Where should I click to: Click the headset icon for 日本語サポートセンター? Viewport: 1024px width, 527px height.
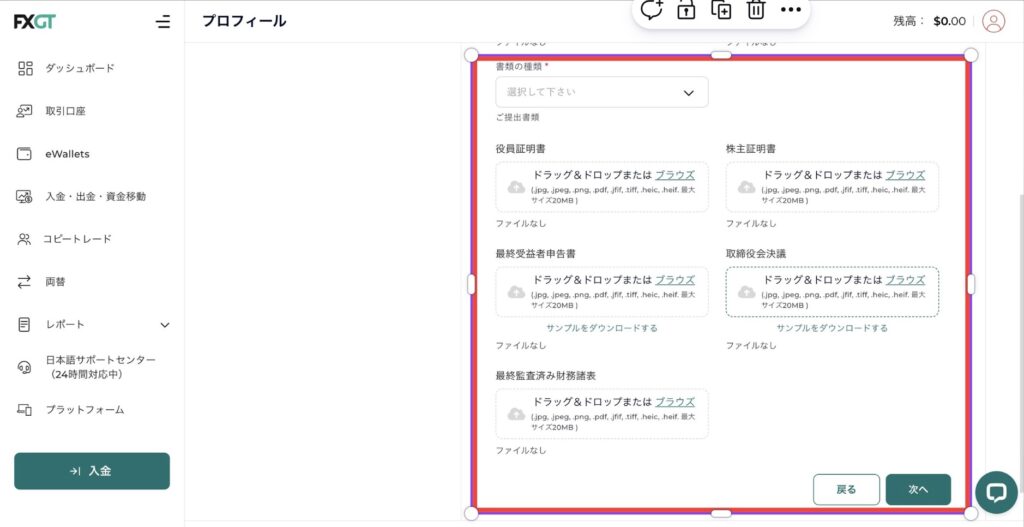pos(24,368)
